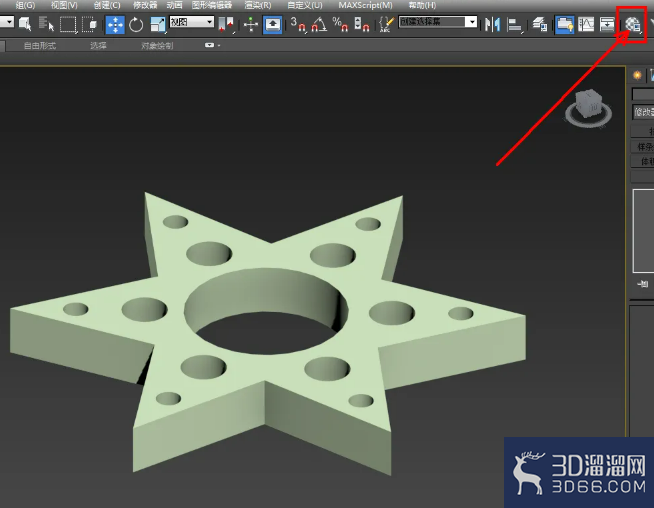654x508 pixels.
Task: Open the 修改器 Modifiers menu
Action: (145, 5)
